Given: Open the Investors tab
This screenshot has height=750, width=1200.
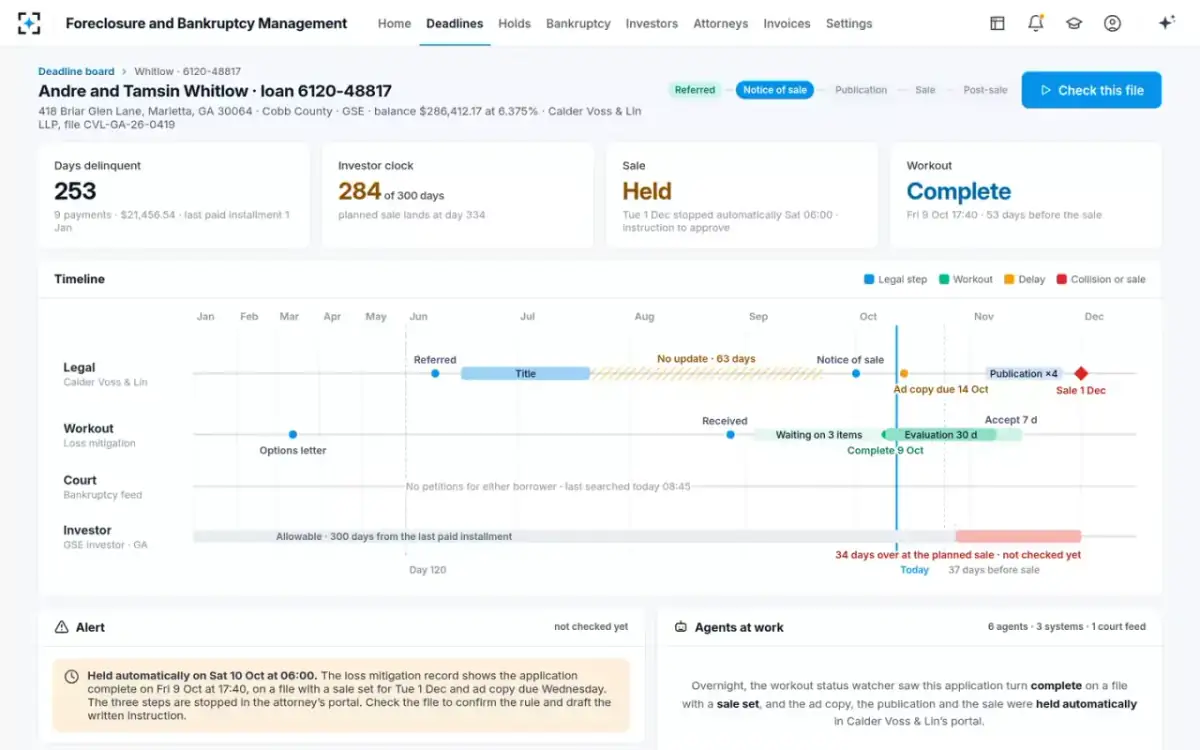Looking at the screenshot, I should (652, 23).
